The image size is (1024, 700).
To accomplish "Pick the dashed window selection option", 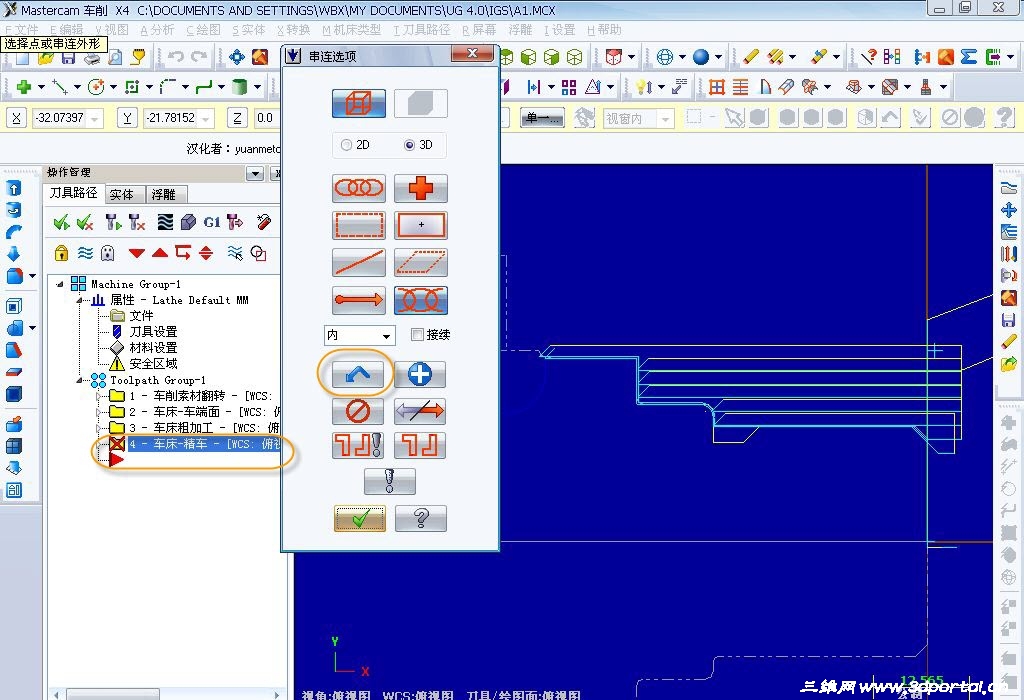I will [x=359, y=225].
